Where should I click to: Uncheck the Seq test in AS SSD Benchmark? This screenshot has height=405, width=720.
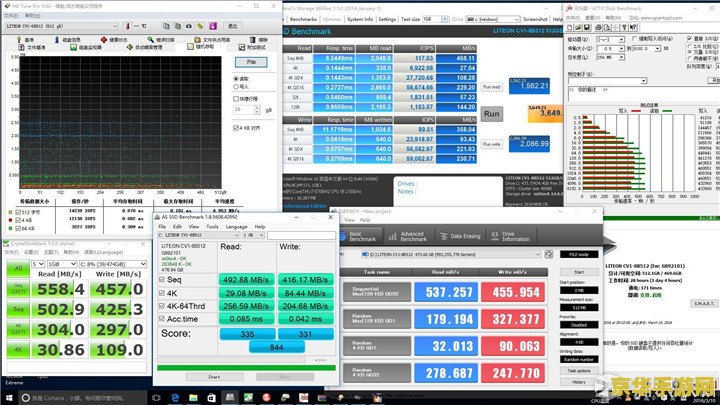click(x=162, y=279)
